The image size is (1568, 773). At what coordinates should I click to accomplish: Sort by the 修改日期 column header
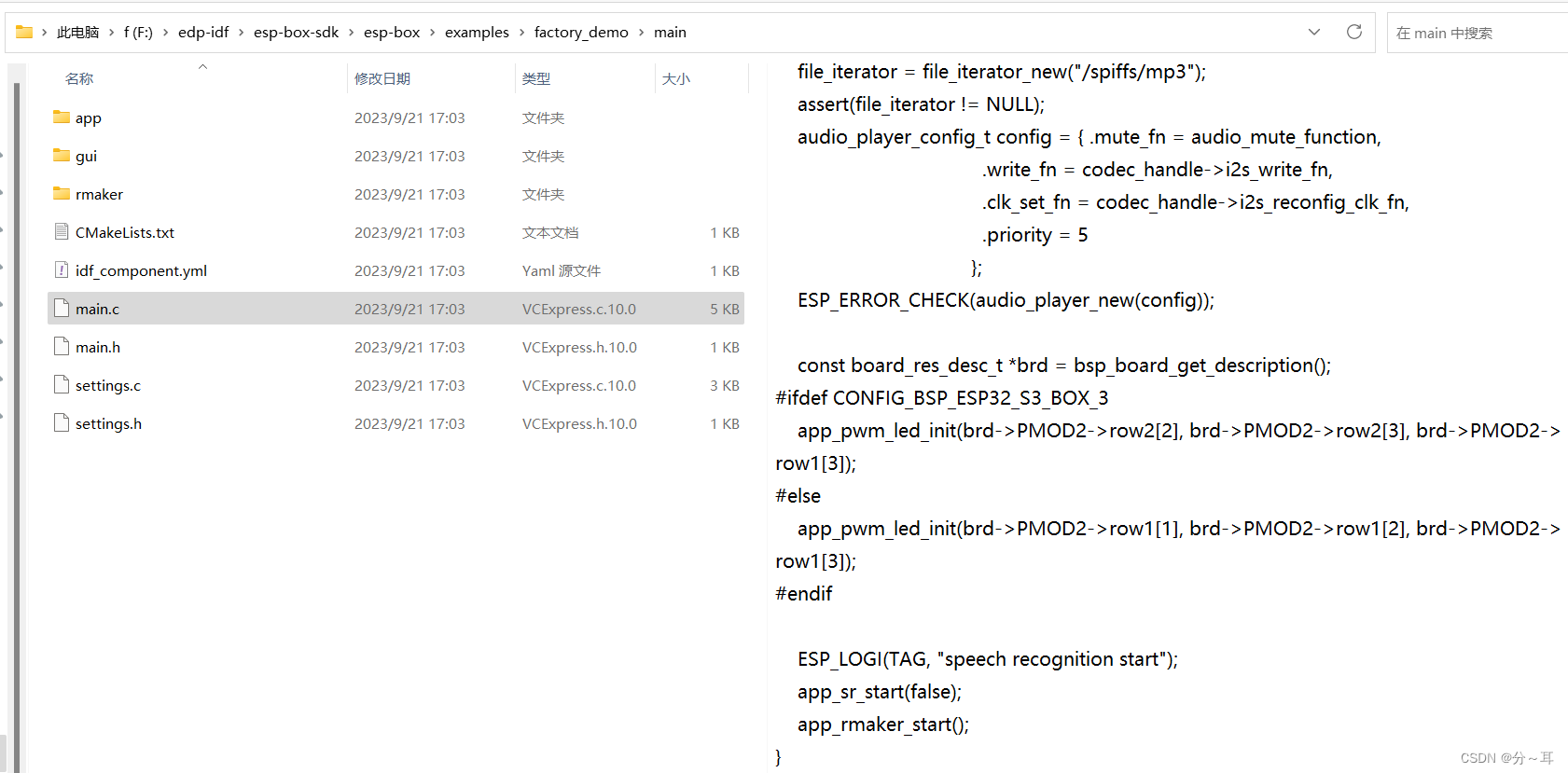pos(382,79)
